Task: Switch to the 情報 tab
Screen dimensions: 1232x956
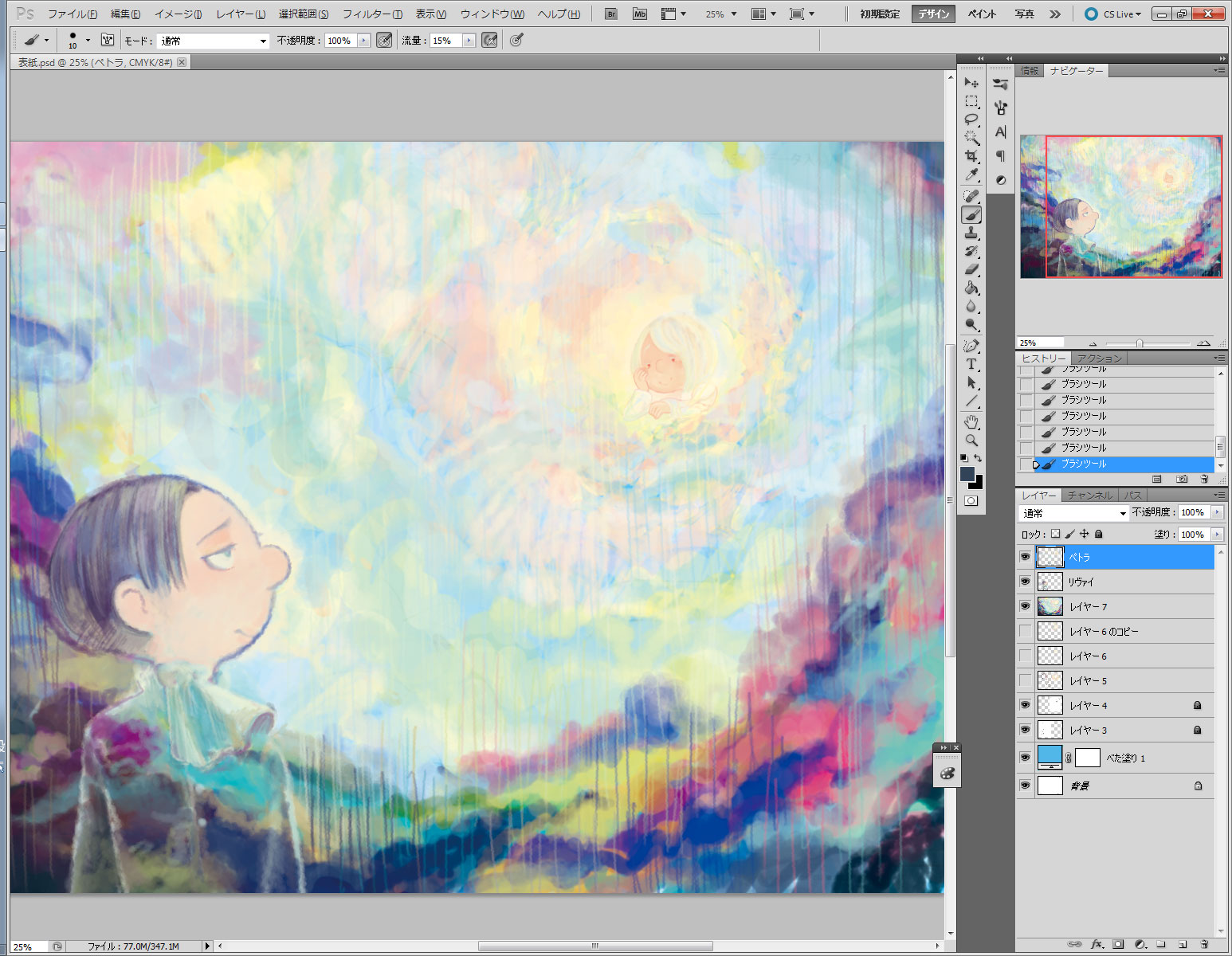Action: [x=1030, y=71]
